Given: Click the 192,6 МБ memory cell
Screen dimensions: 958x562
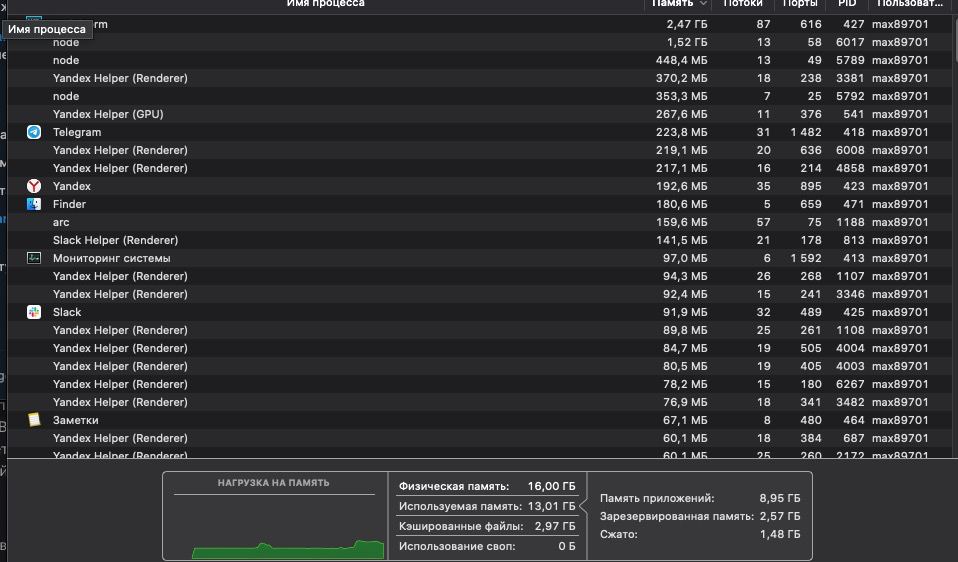Looking at the screenshot, I should click(682, 186).
